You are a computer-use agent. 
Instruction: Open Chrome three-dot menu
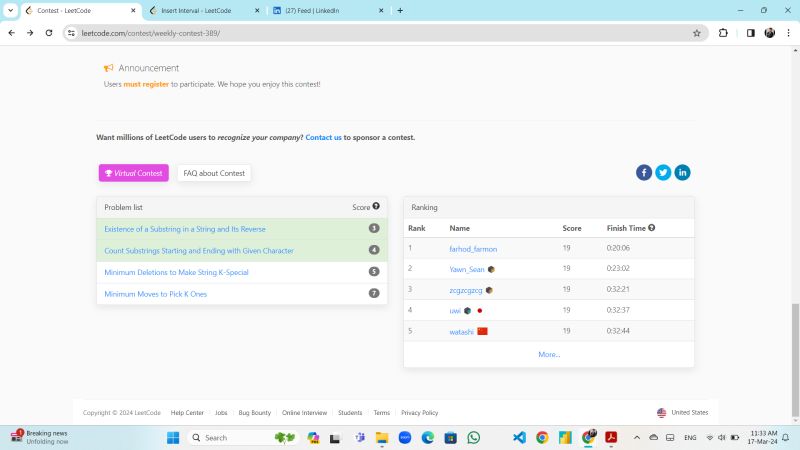[788, 33]
